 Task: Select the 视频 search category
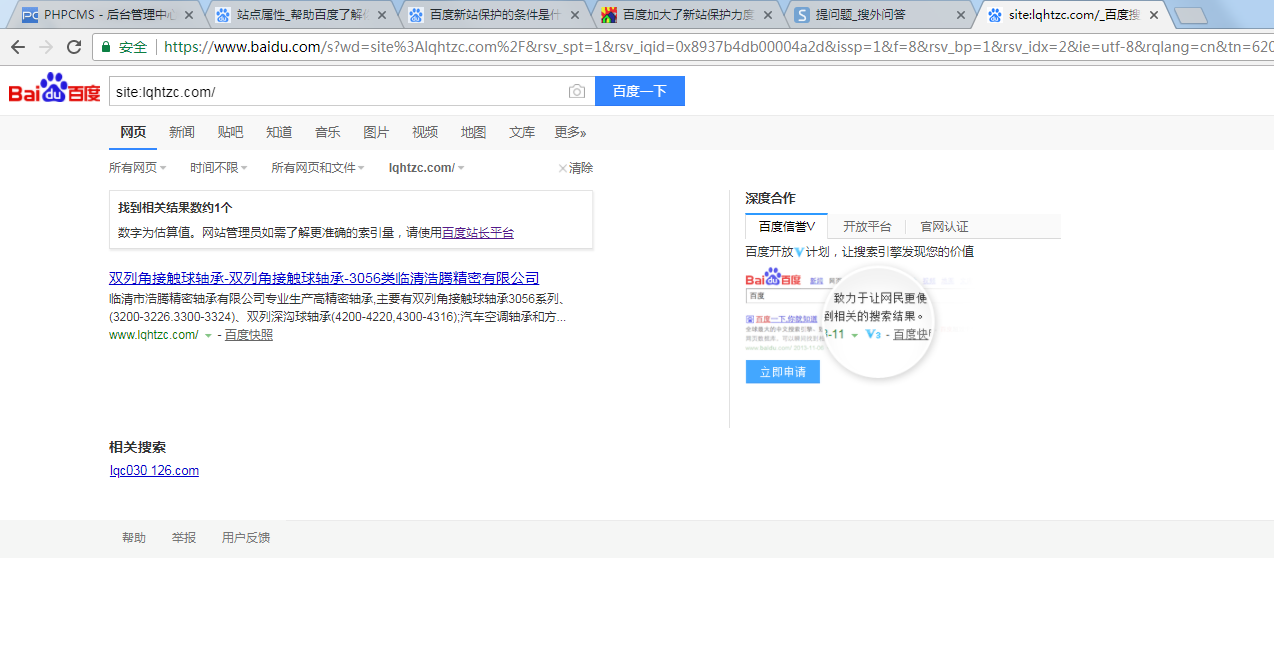pyautogui.click(x=425, y=132)
